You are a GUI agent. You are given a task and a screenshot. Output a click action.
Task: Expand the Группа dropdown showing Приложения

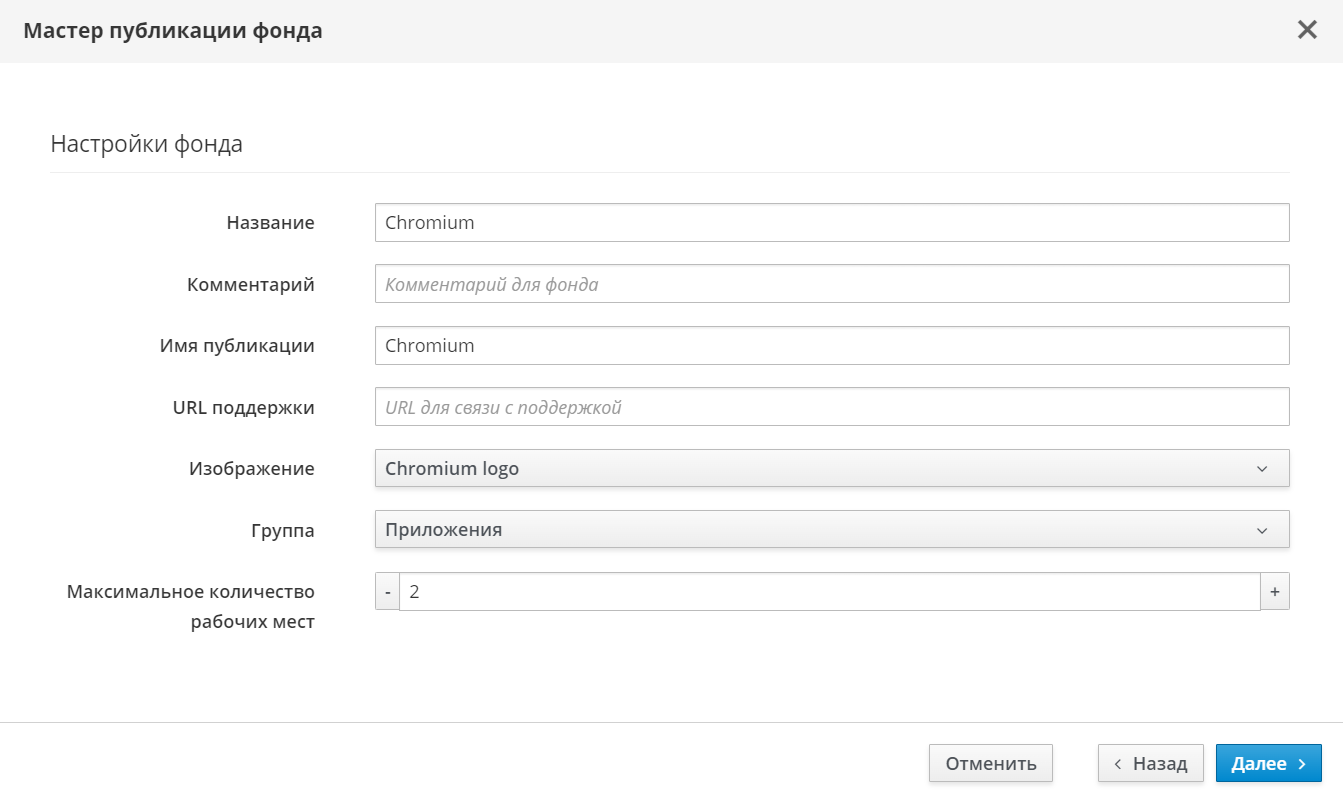click(x=831, y=530)
